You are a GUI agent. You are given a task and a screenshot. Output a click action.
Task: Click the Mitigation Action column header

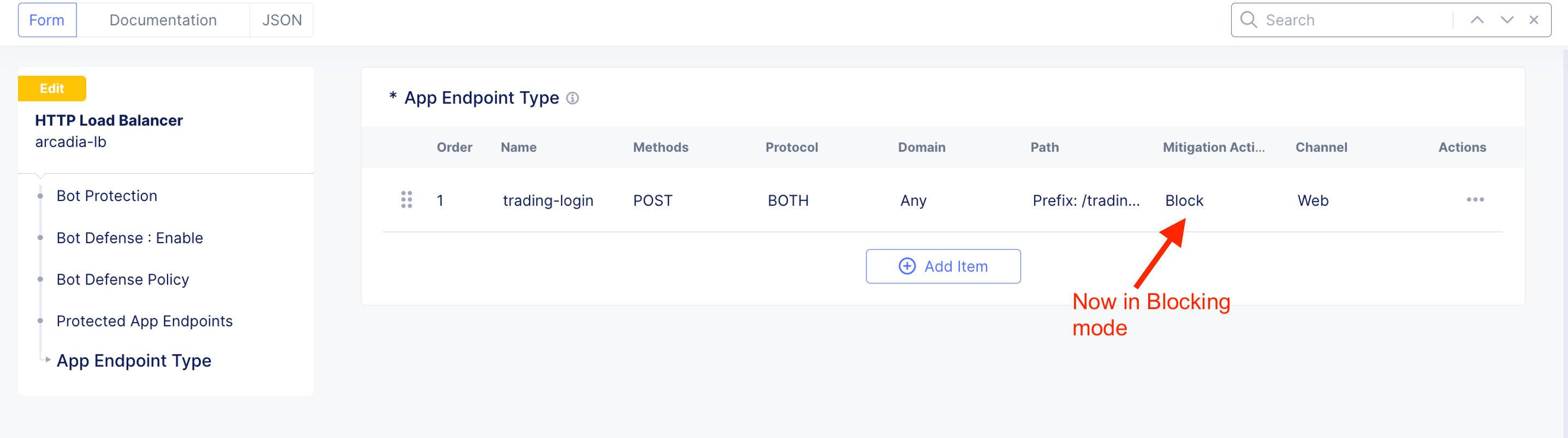click(1213, 147)
